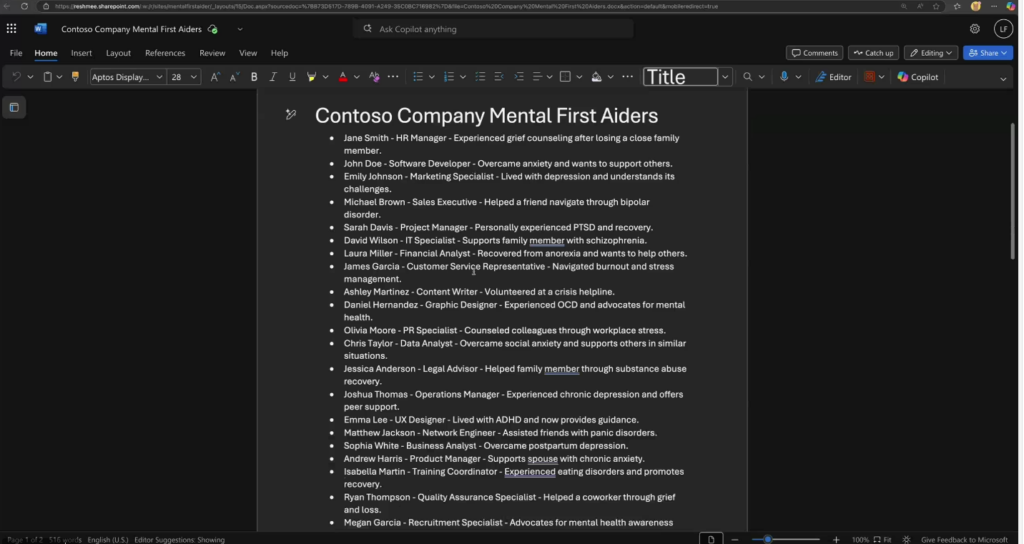
Task: Click the Shrink Font icon
Action: tap(234, 77)
